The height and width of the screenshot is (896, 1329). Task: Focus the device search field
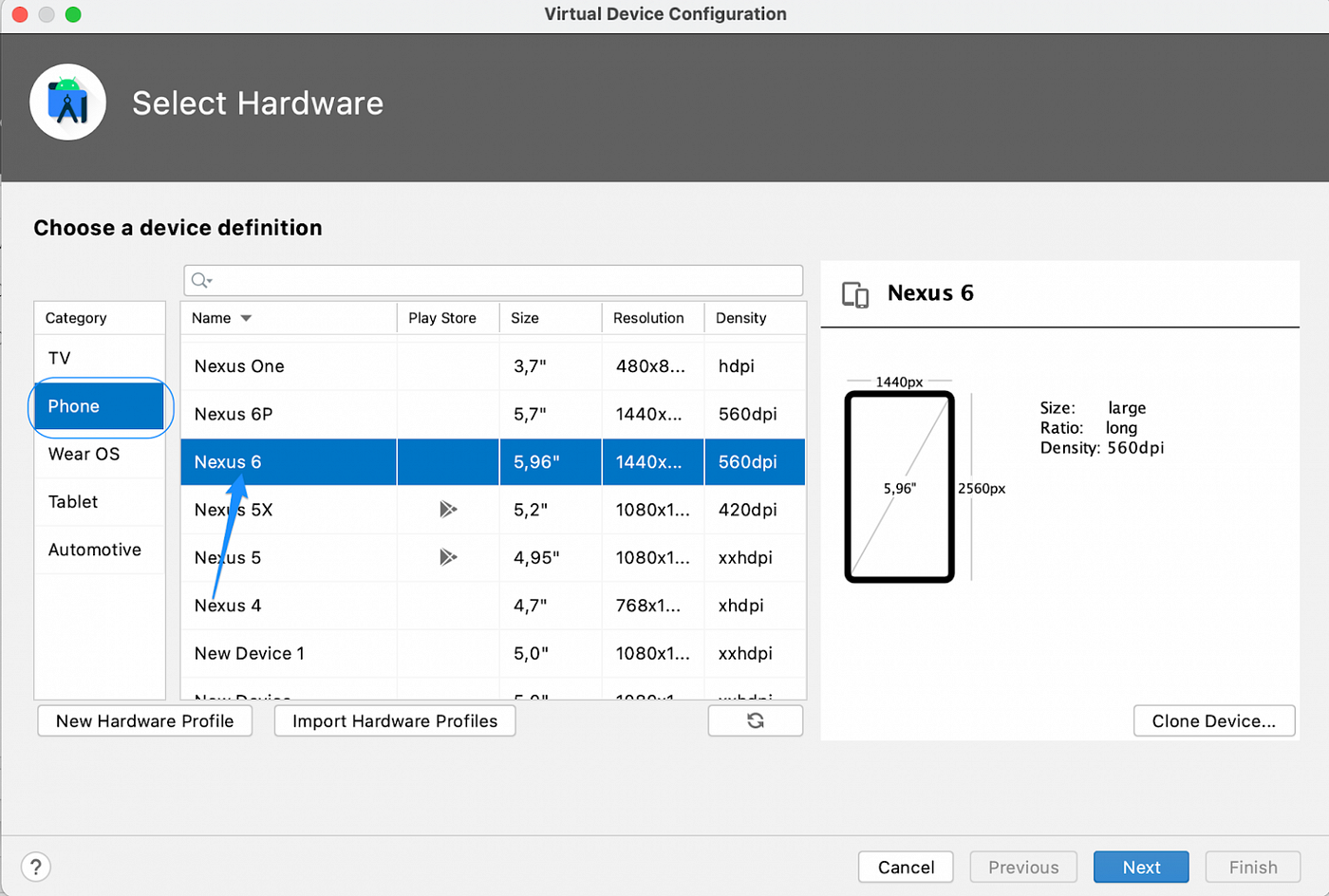tap(494, 280)
